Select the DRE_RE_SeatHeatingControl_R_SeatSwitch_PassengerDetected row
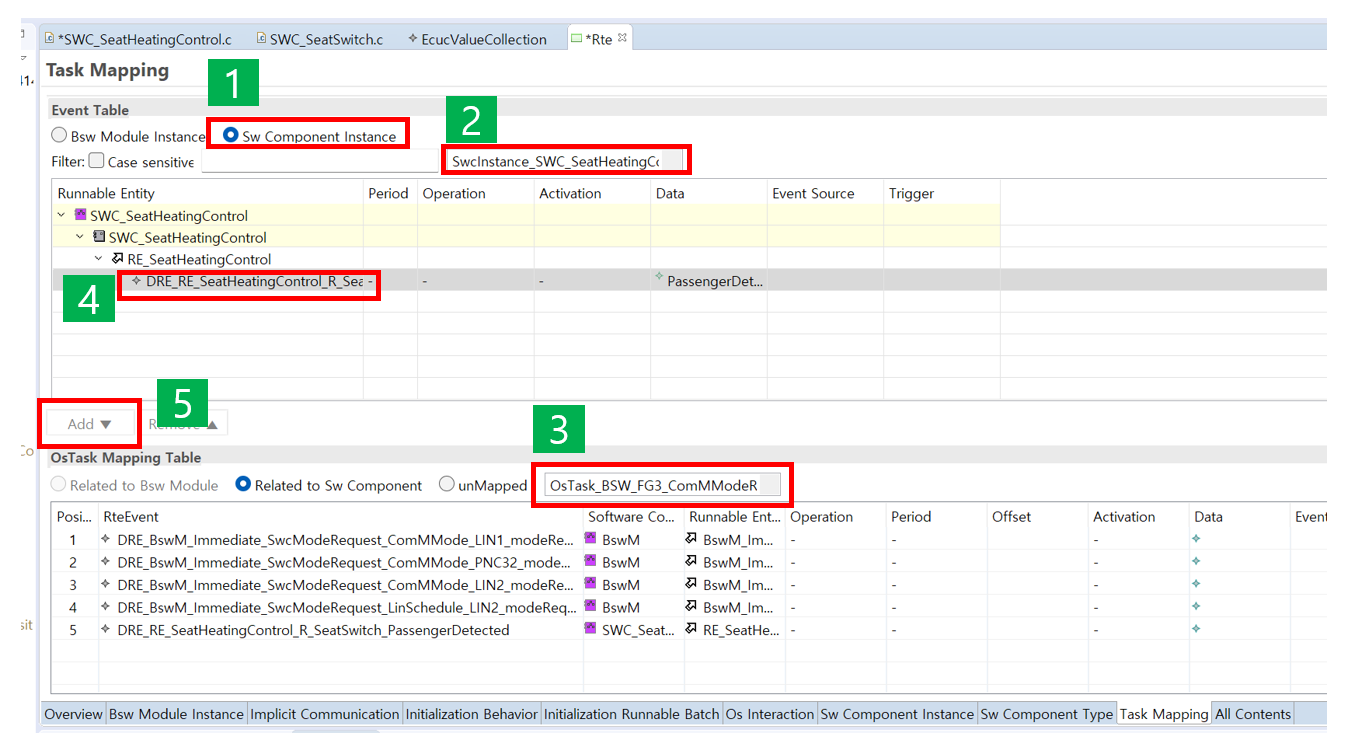 689,629
